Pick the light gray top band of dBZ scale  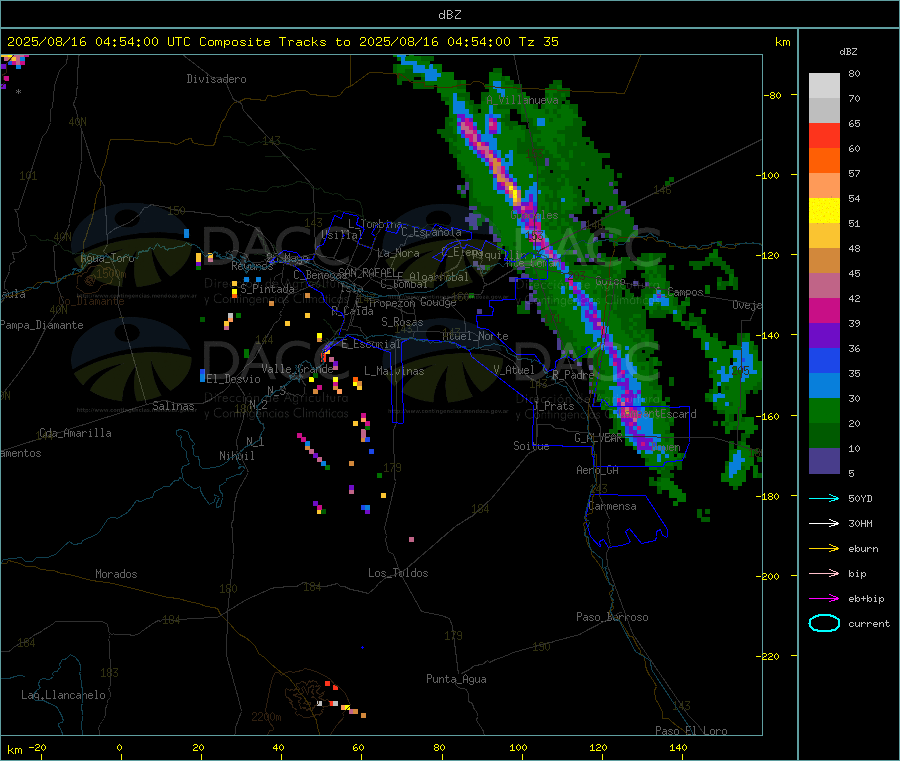(x=824, y=86)
